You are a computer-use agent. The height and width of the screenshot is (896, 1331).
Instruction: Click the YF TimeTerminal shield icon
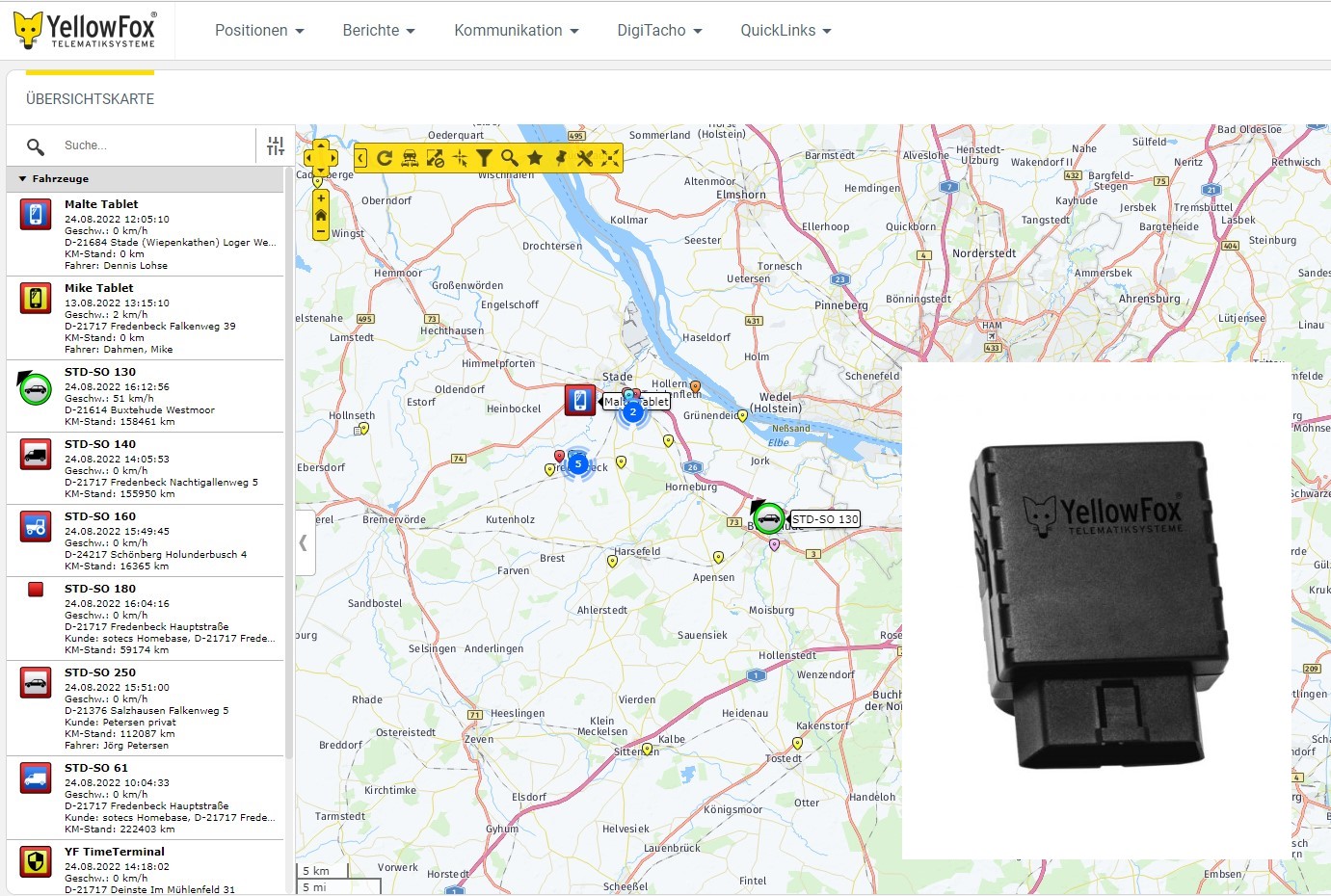click(36, 861)
